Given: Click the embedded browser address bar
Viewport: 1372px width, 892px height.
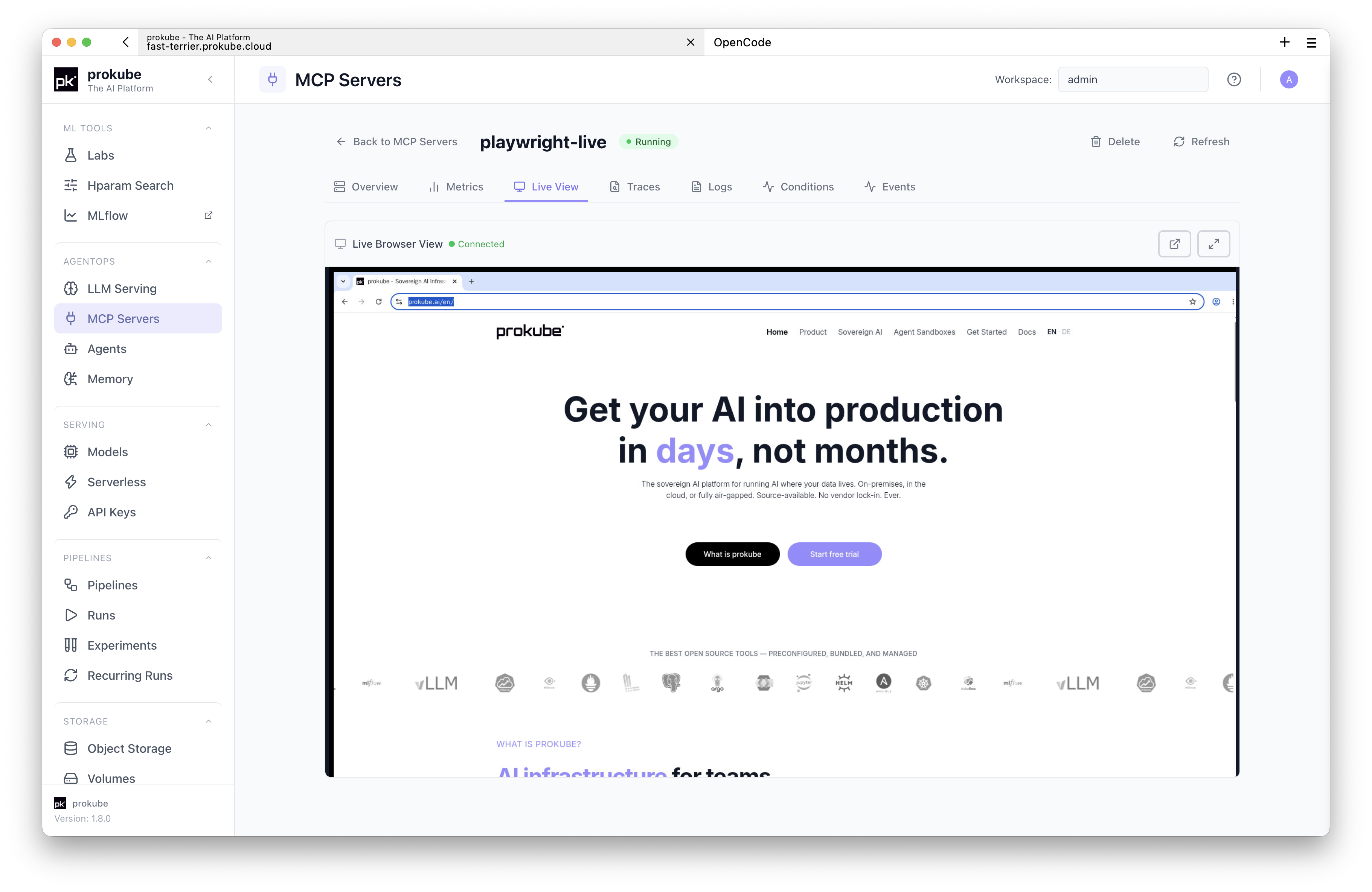Looking at the screenshot, I should click(x=797, y=301).
